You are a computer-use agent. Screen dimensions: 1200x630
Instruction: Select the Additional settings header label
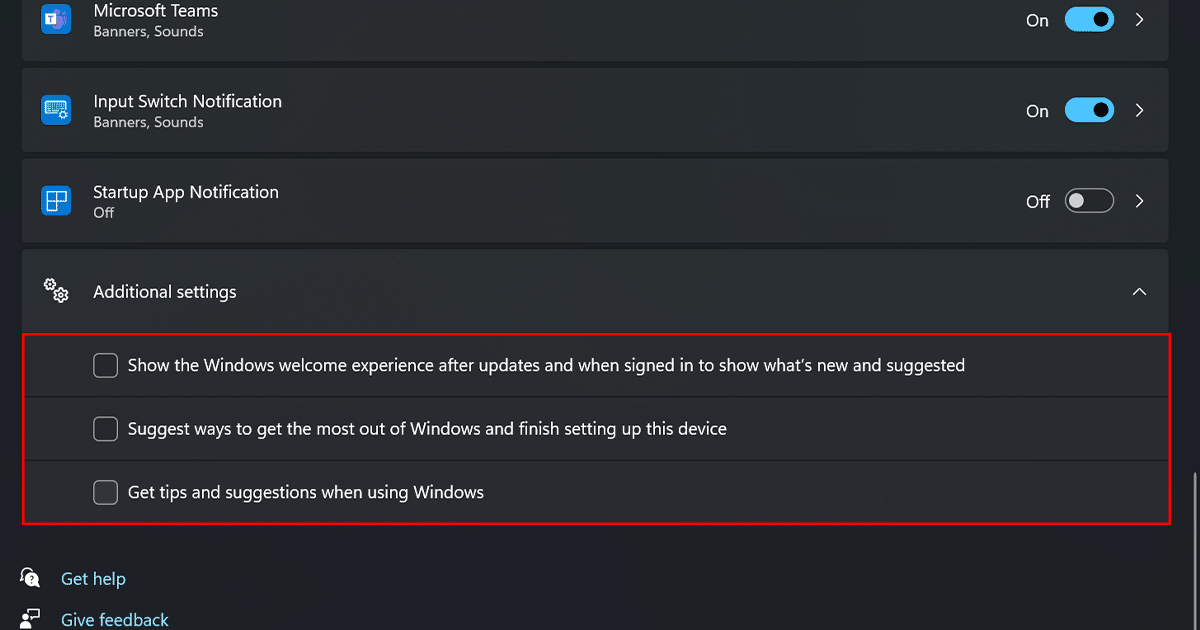pyautogui.click(x=165, y=292)
